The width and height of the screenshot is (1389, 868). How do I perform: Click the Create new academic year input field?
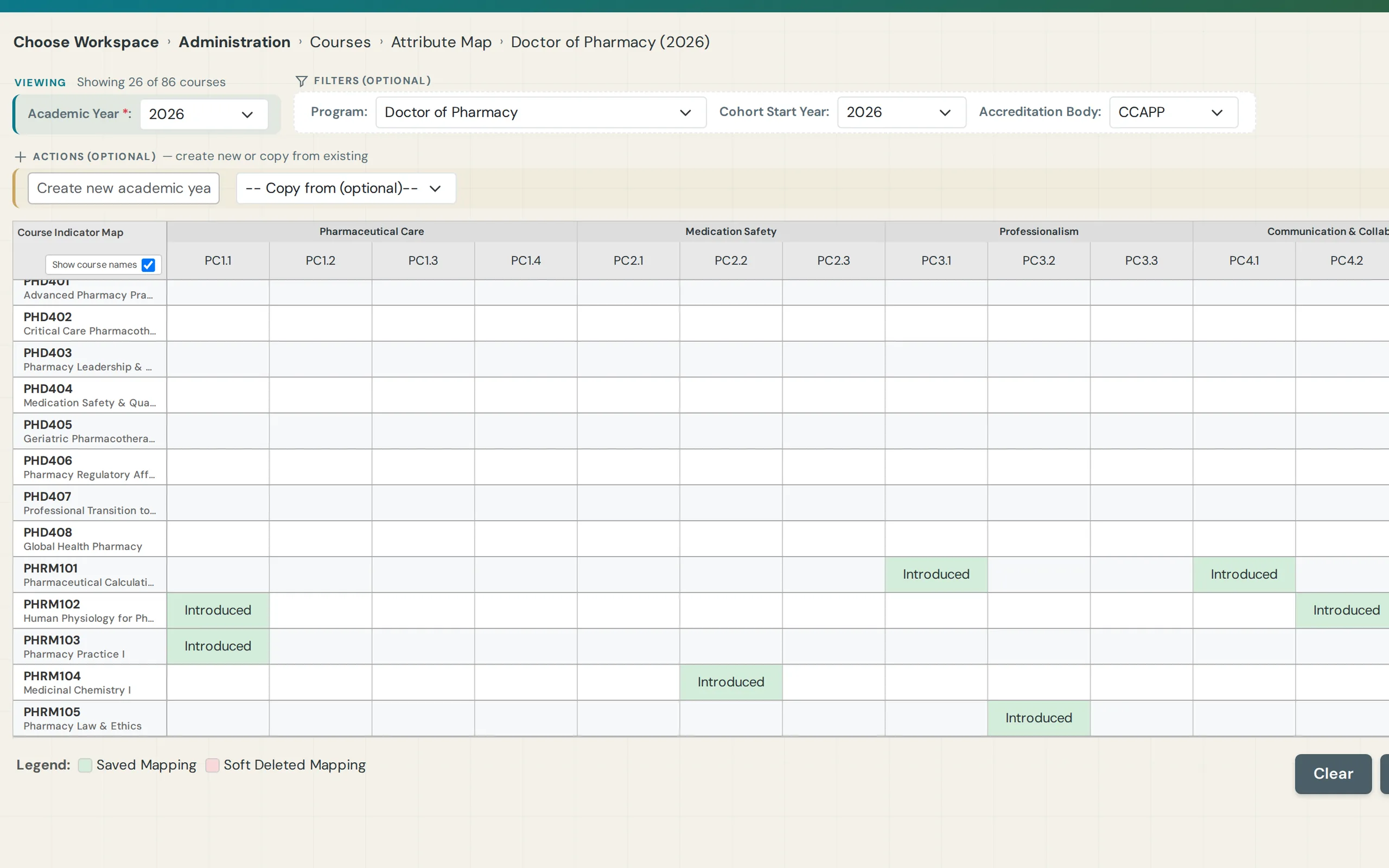(x=123, y=188)
